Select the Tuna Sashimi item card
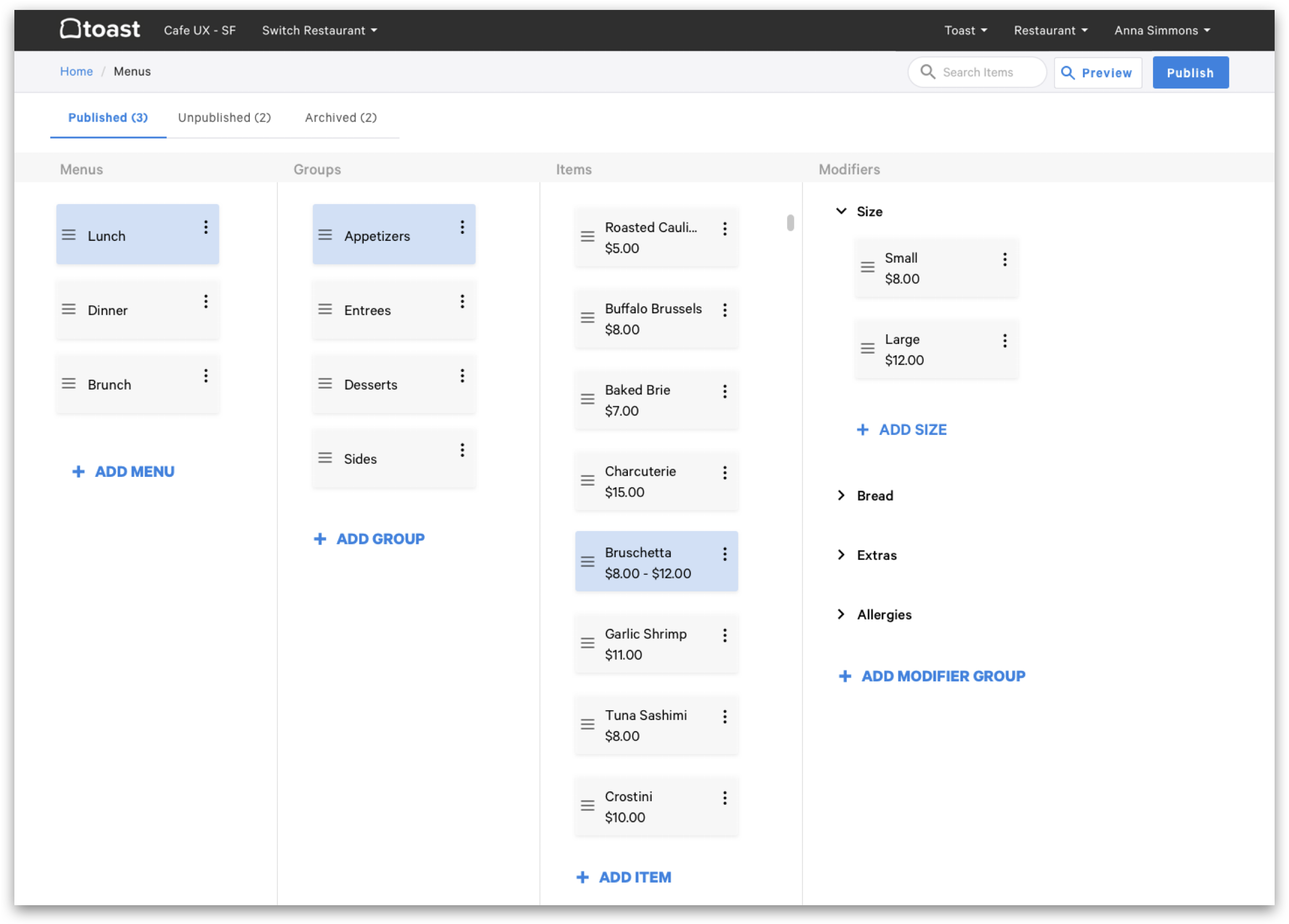The width and height of the screenshot is (1289, 924). pyautogui.click(x=657, y=724)
